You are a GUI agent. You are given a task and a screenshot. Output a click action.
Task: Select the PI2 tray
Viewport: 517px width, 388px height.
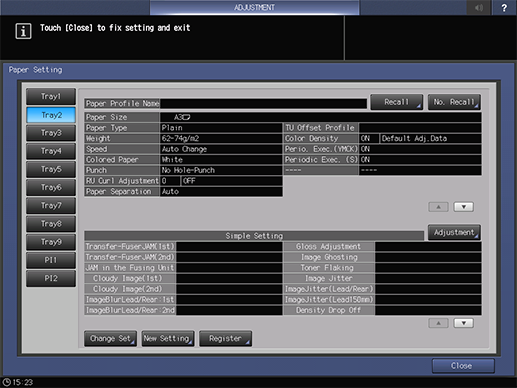point(51,278)
